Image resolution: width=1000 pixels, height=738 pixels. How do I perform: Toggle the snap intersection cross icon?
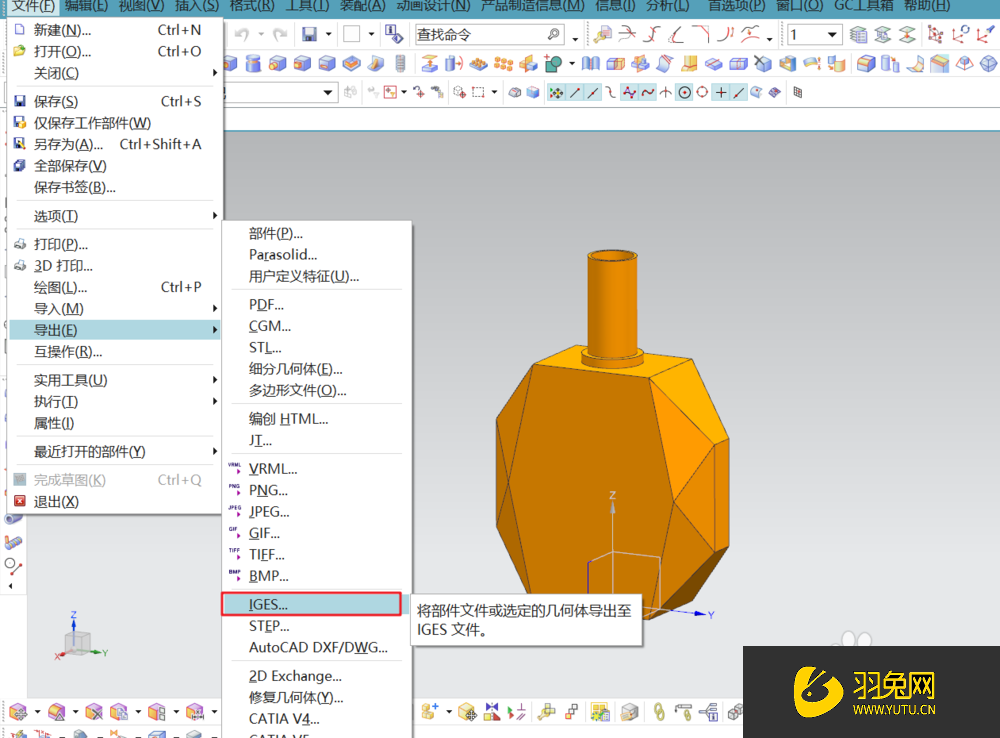(x=720, y=93)
